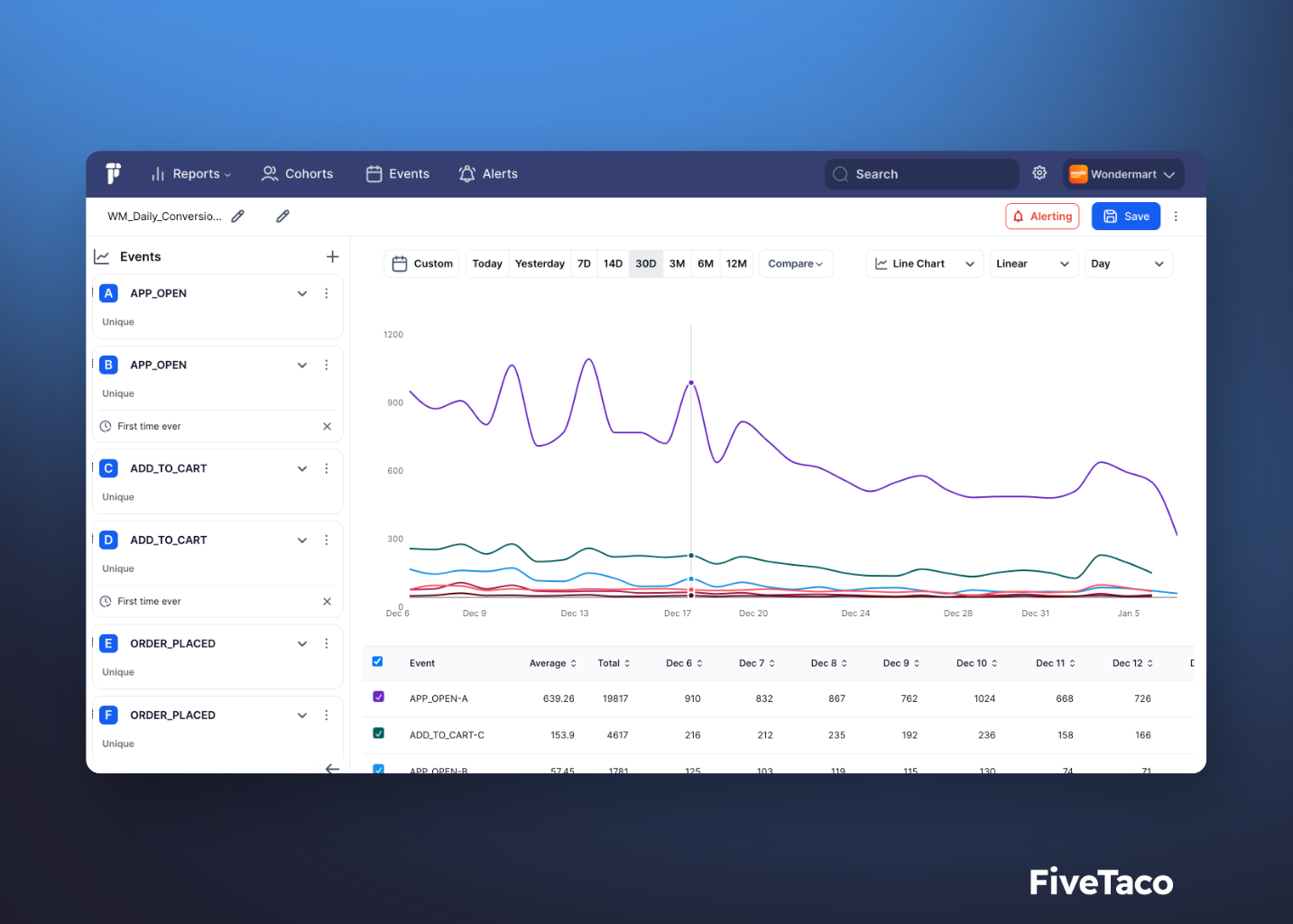Open more options for event B APP_OPEN

coord(327,365)
